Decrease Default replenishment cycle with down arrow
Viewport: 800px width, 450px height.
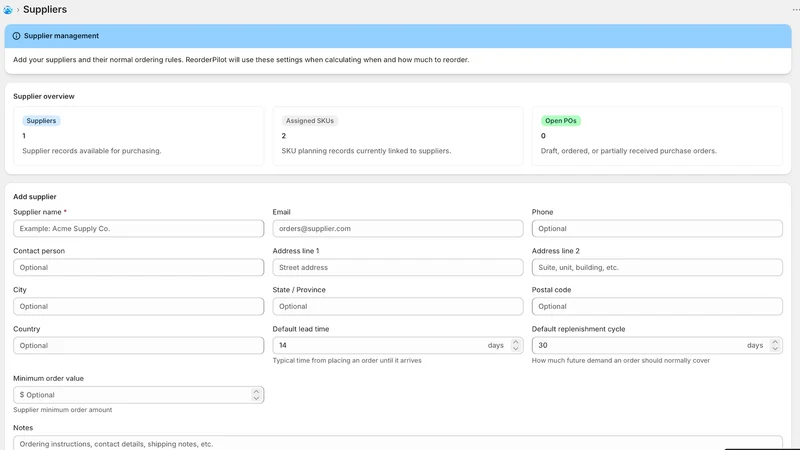[775, 349]
